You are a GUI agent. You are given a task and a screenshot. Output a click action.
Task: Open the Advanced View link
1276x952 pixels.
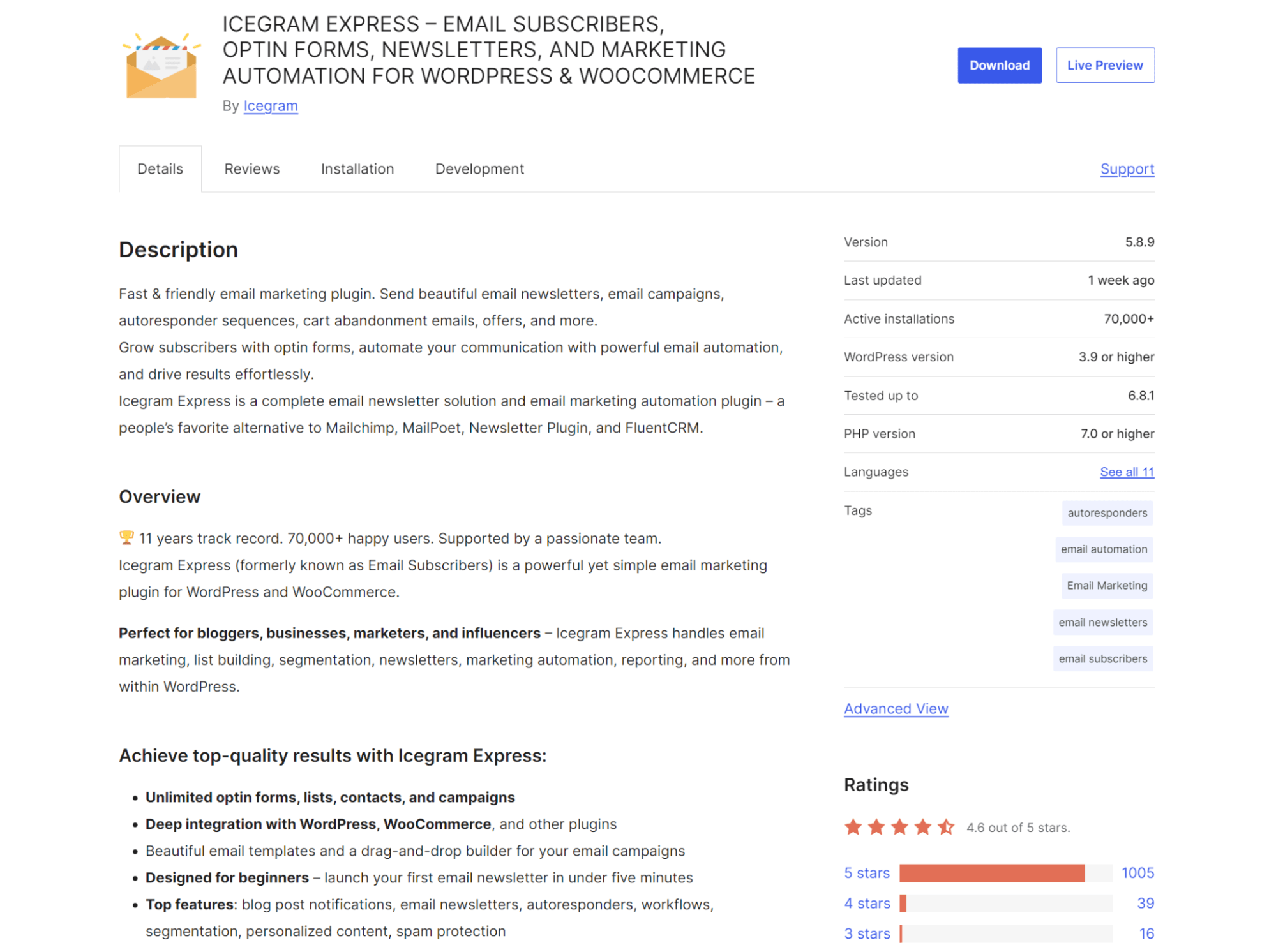coord(896,709)
